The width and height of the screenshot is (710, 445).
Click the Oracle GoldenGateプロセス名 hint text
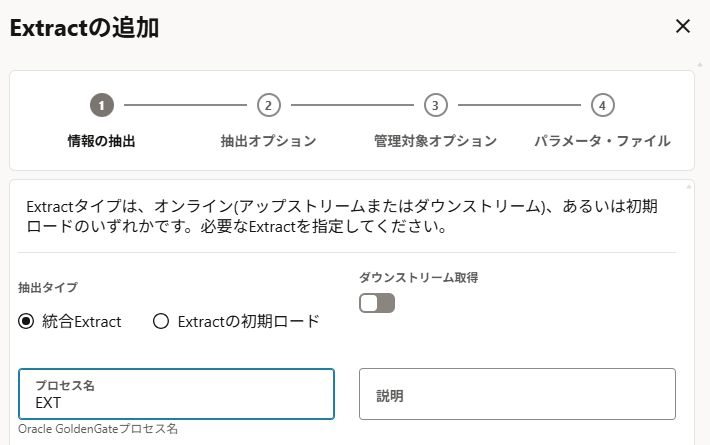pos(98,429)
